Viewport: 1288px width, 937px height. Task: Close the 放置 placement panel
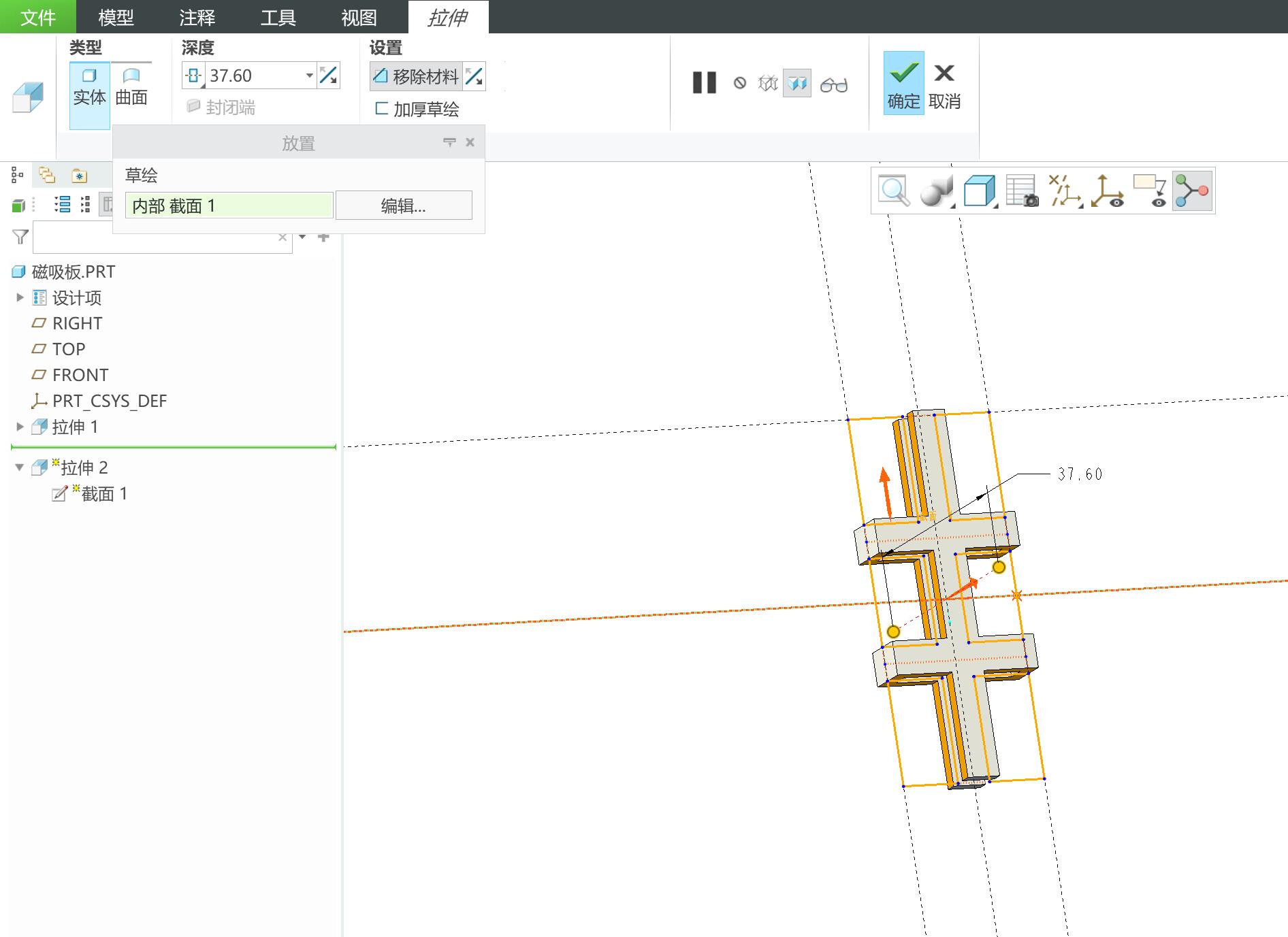click(470, 142)
